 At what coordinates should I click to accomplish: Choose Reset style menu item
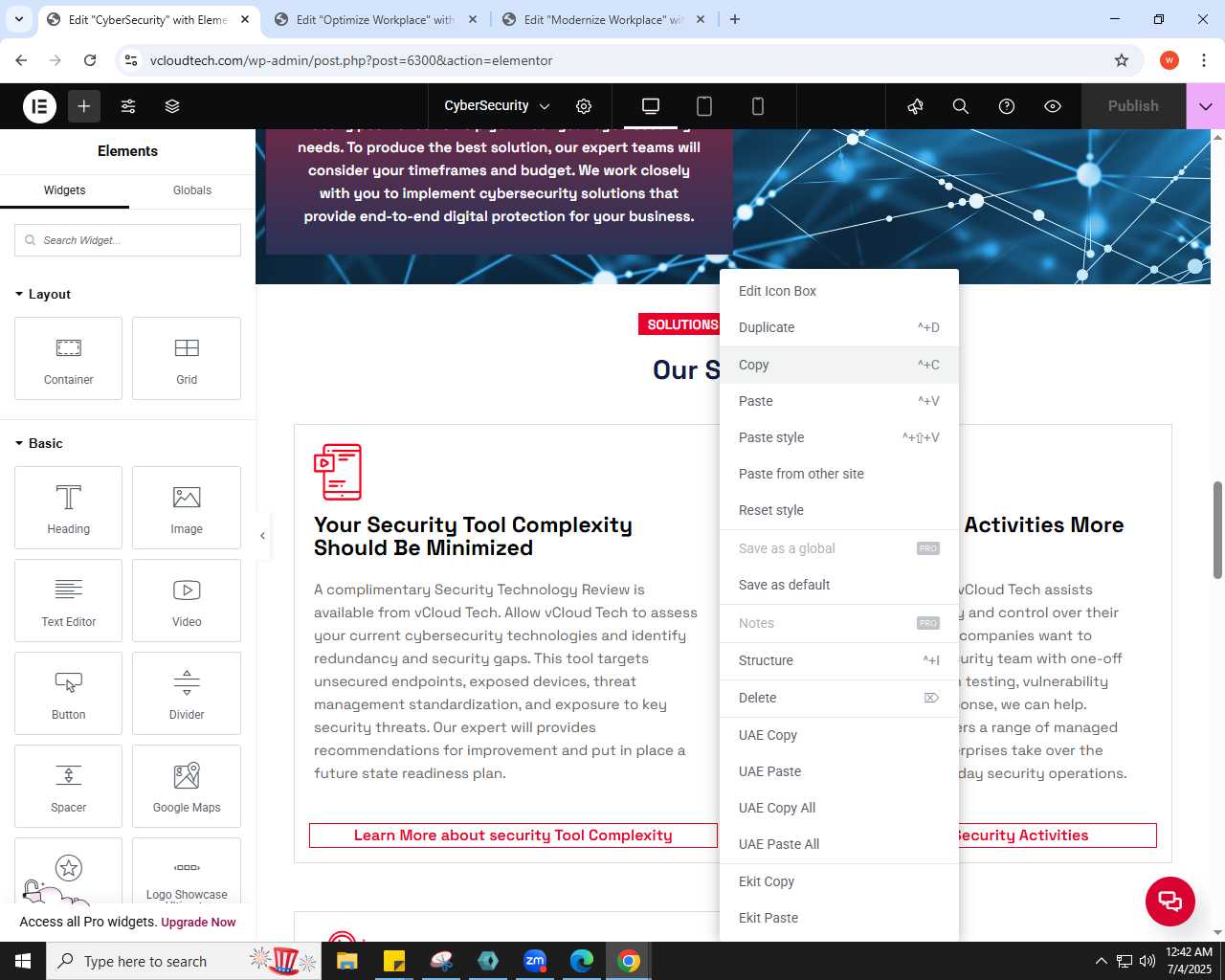click(x=839, y=510)
